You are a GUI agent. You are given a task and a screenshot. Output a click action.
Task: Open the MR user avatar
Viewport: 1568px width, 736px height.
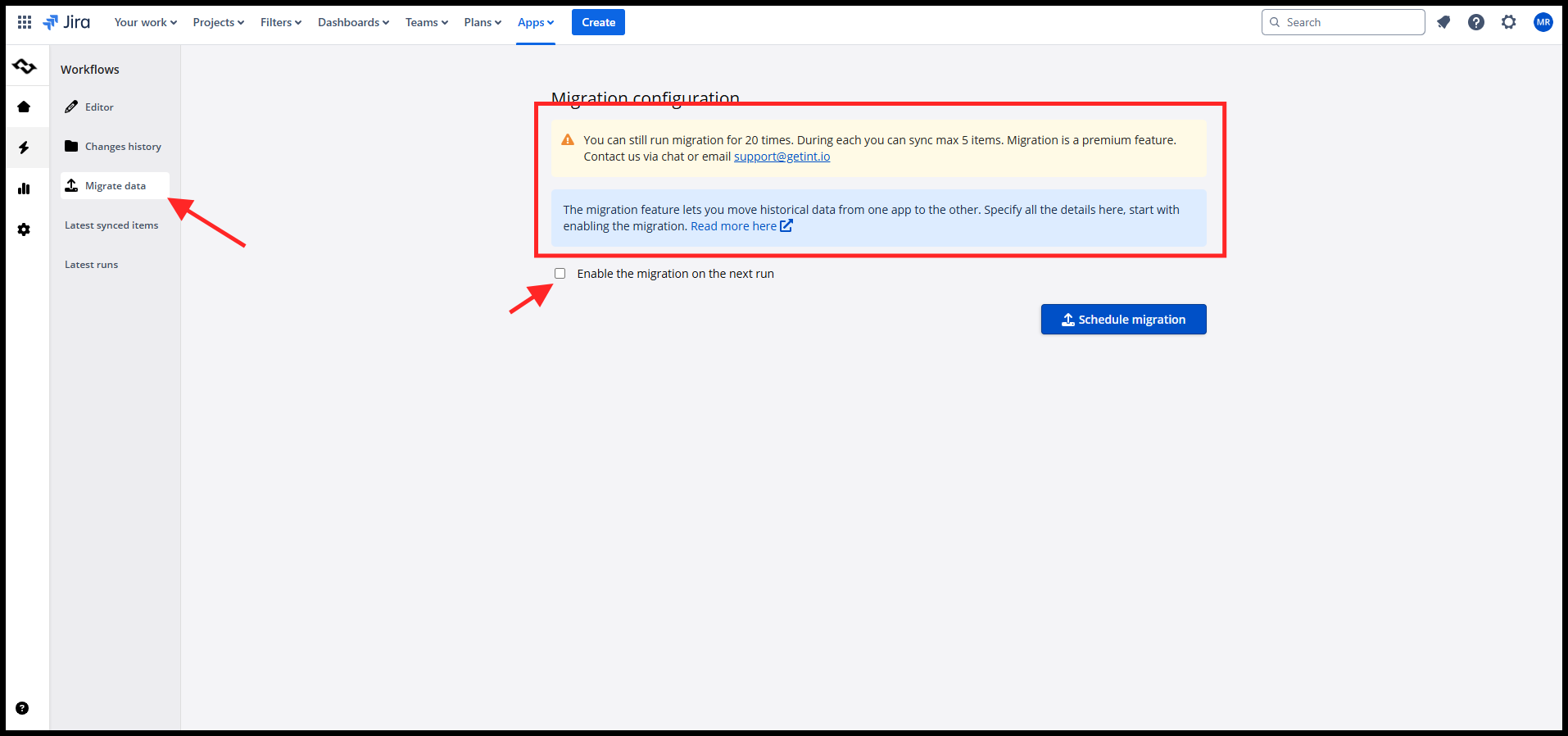click(1543, 22)
